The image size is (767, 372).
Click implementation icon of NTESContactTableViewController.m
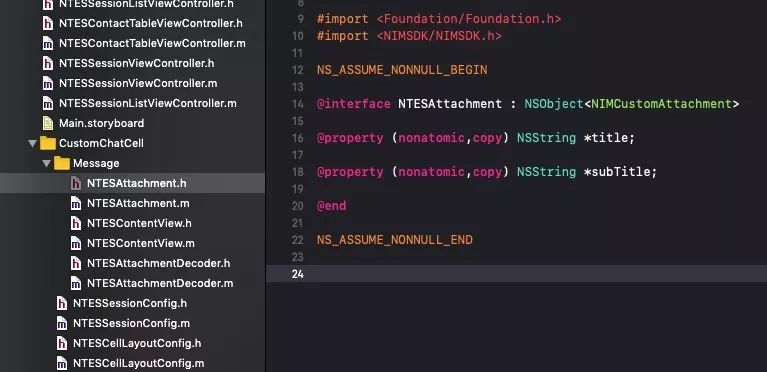48,43
